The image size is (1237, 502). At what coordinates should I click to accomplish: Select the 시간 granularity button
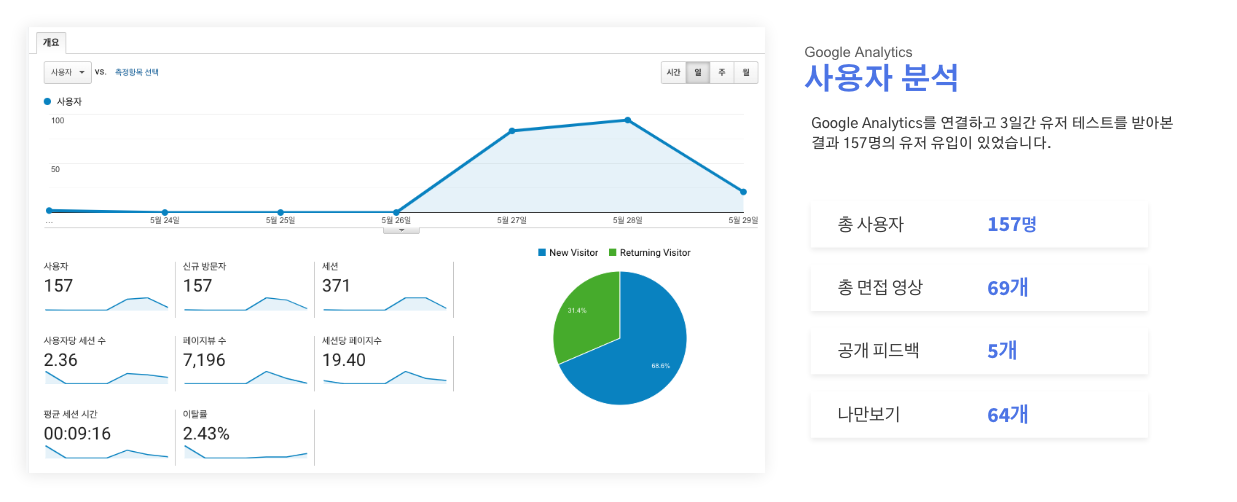pos(673,72)
